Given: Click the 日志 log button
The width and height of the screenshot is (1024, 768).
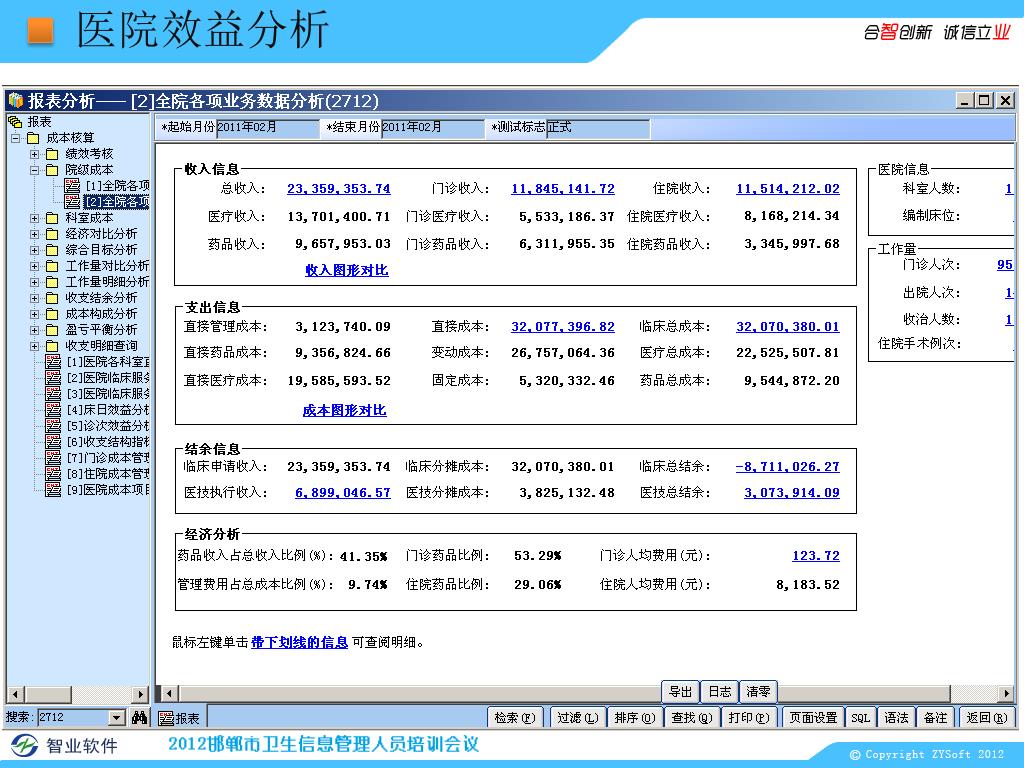Looking at the screenshot, I should click(720, 691).
